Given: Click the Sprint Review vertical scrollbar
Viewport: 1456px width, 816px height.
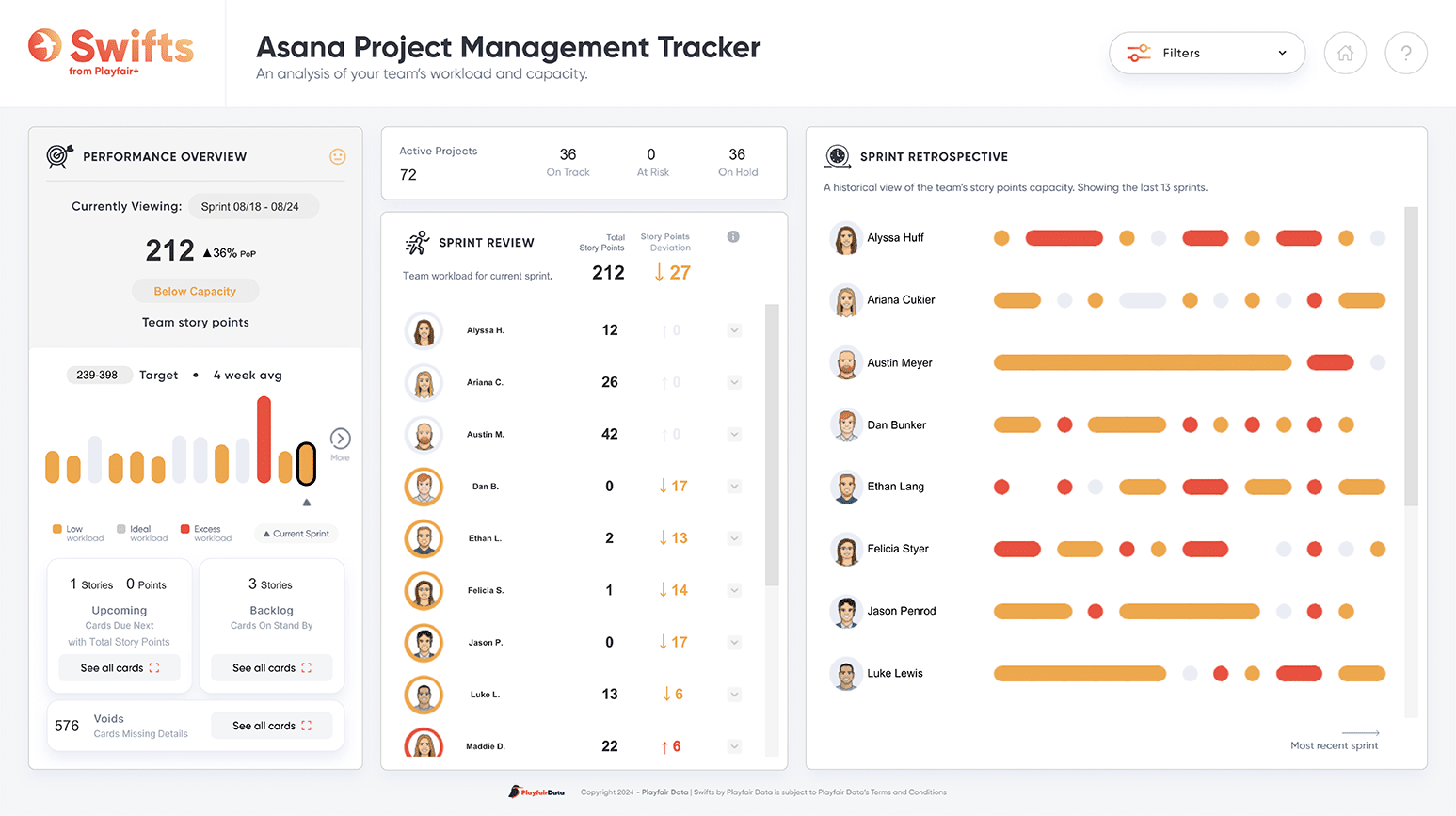Looking at the screenshot, I should (772, 444).
